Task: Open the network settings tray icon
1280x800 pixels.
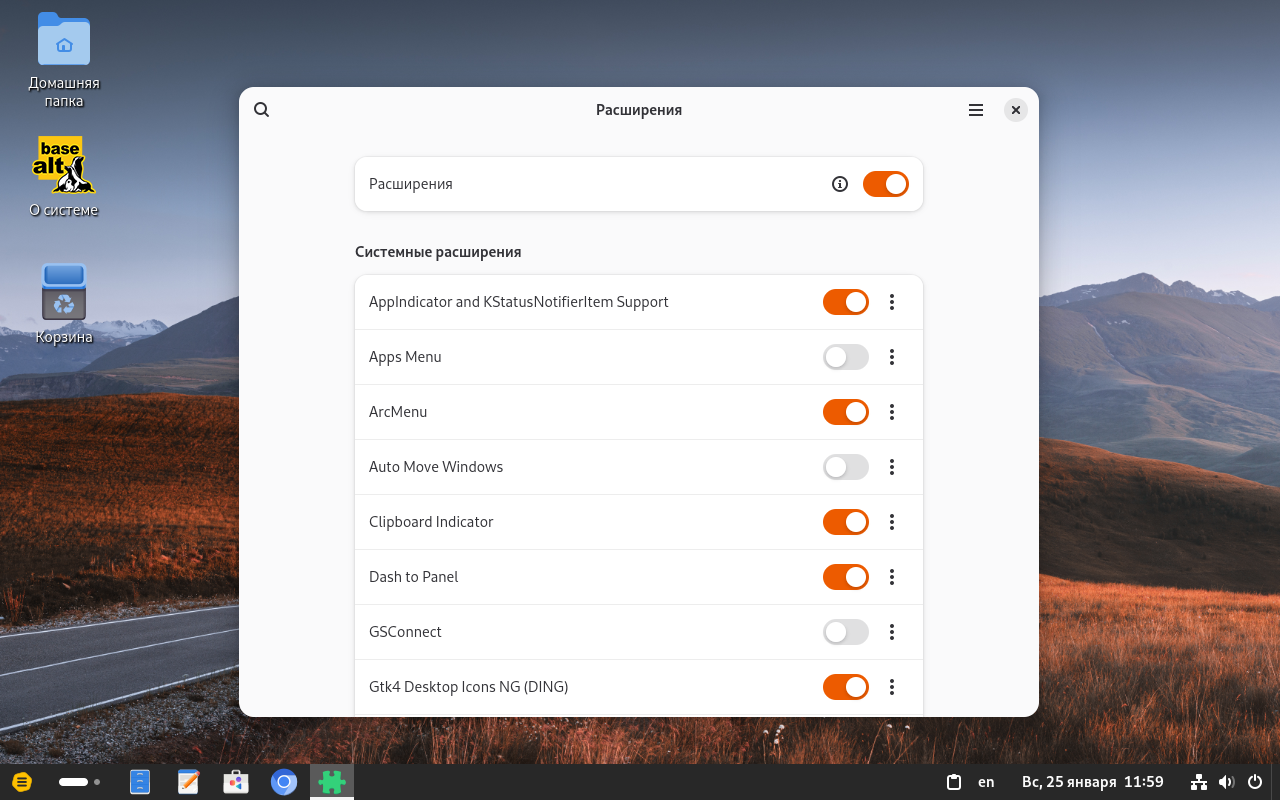Action: pos(1198,781)
